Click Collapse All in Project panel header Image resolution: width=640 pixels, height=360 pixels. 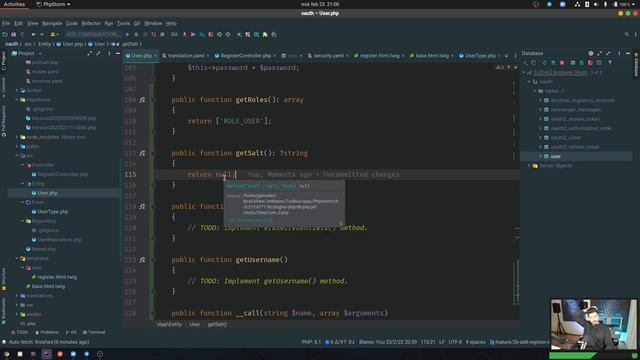tap(98, 53)
